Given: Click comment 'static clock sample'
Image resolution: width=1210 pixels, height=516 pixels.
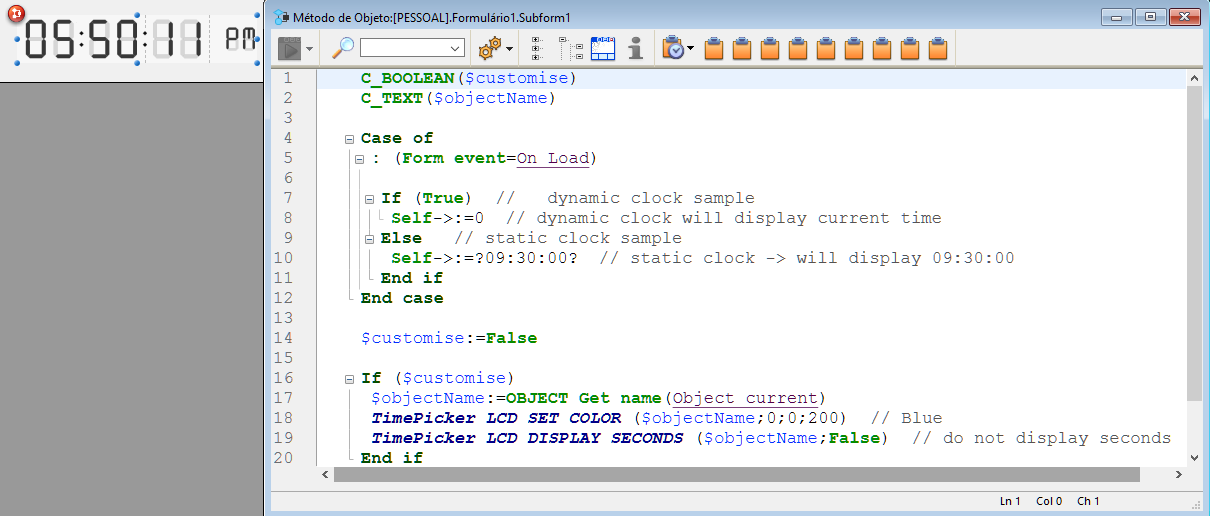Looking at the screenshot, I should click(584, 238).
